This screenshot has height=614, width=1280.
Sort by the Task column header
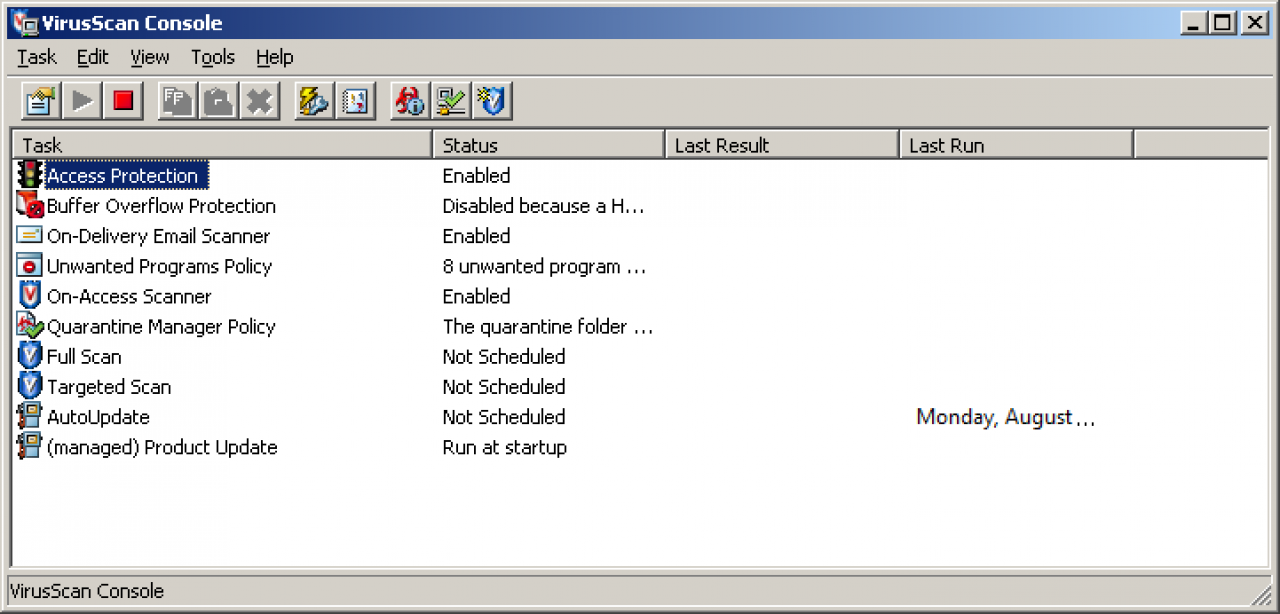pyautogui.click(x=222, y=145)
